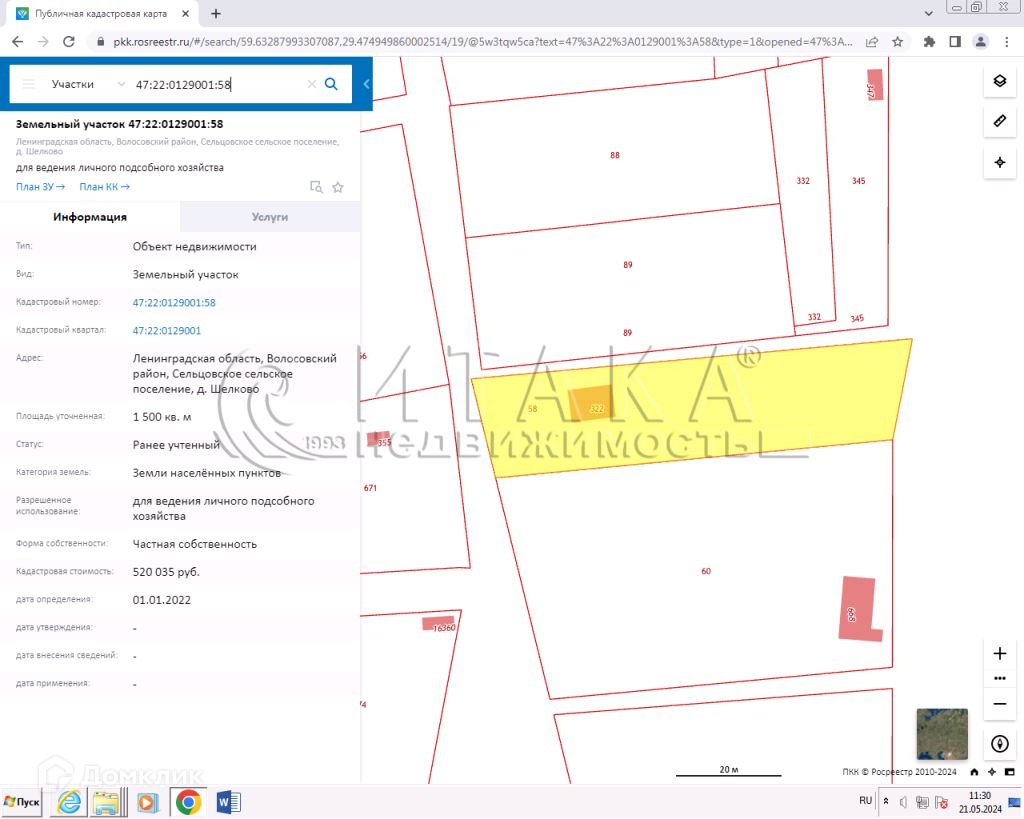Viewport: 1024px width, 819px height.
Task: Open the map layers panel
Action: pyautogui.click(x=999, y=81)
